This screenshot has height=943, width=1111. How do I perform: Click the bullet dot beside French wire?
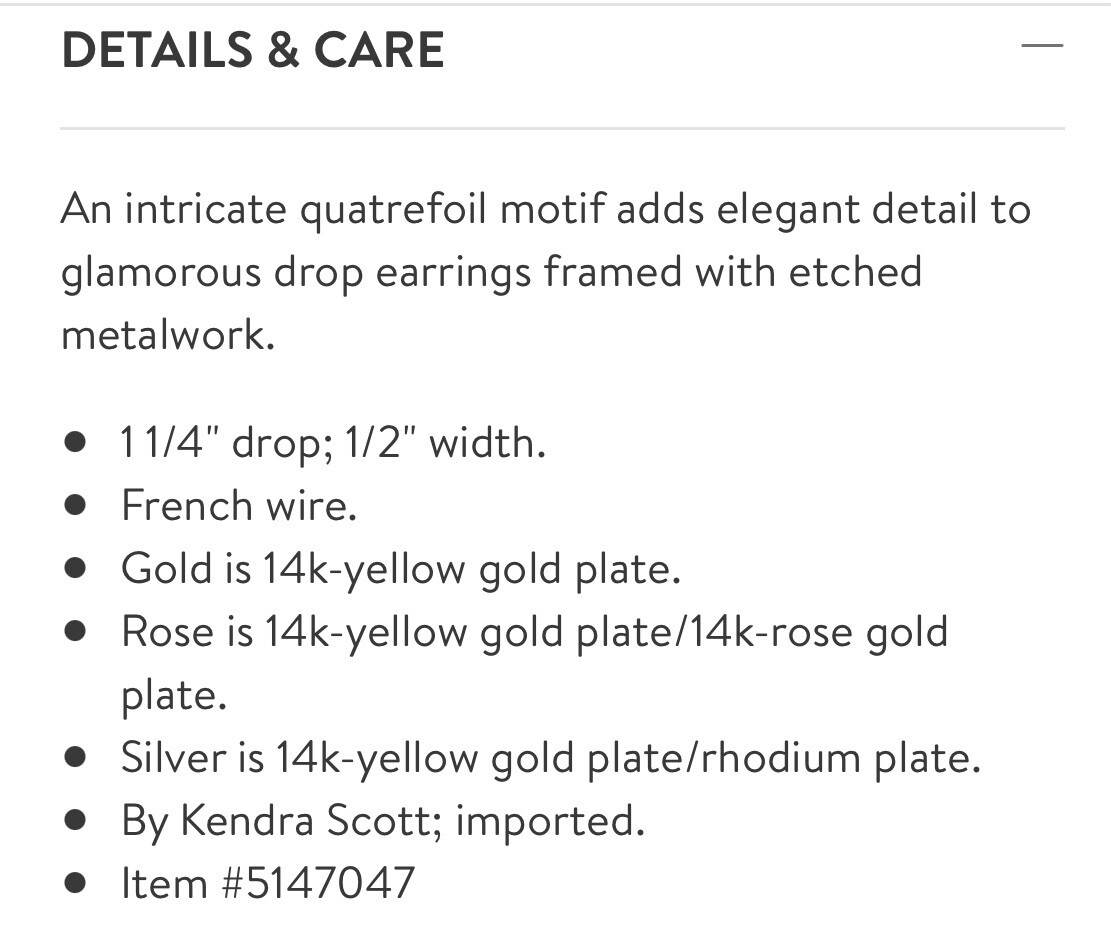[x=74, y=505]
